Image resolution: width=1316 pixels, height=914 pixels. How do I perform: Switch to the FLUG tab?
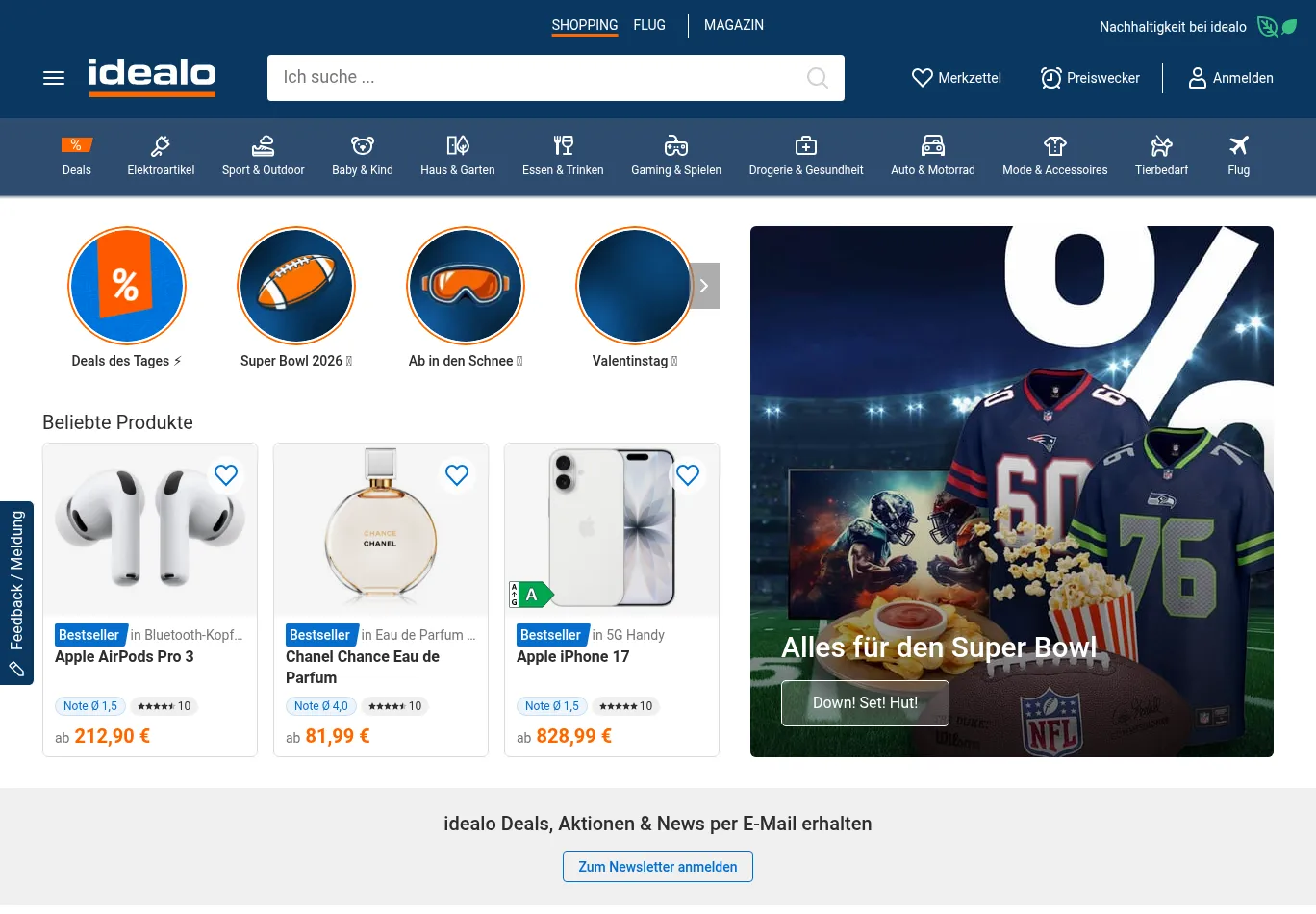pos(649,25)
